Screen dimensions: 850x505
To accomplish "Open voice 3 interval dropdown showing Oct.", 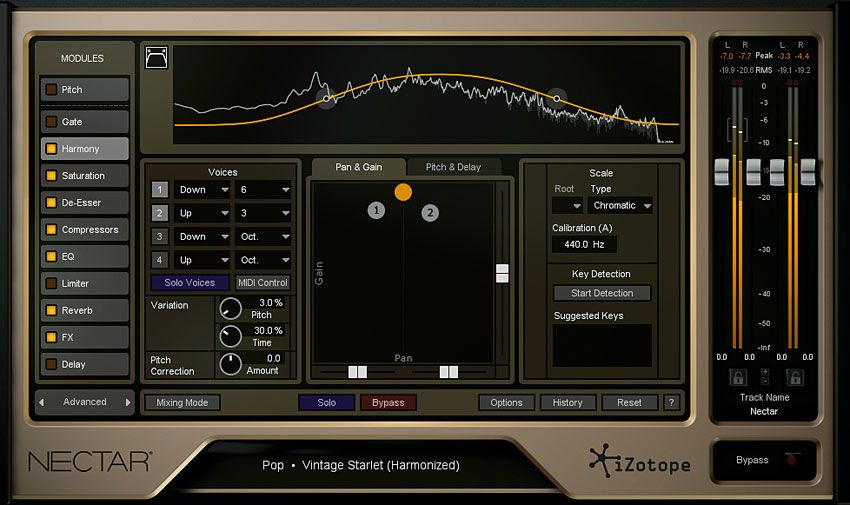I will [x=263, y=236].
